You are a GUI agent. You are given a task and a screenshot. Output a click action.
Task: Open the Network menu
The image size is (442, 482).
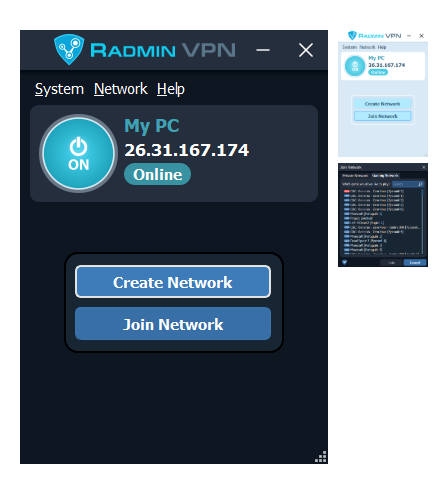pos(121,89)
